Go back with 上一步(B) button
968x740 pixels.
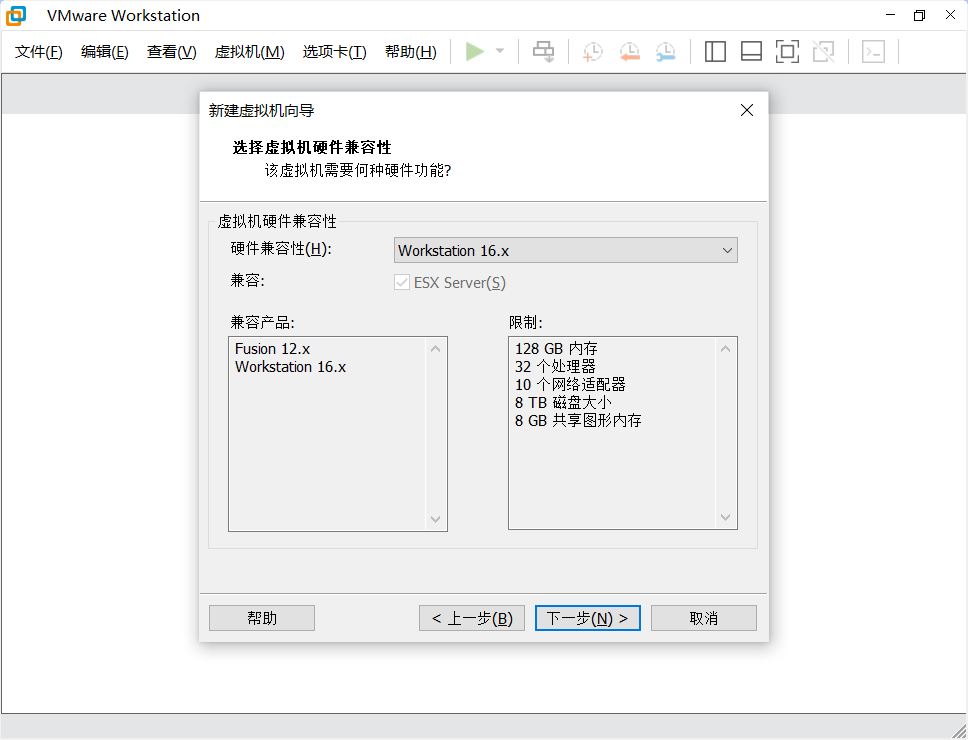(472, 618)
